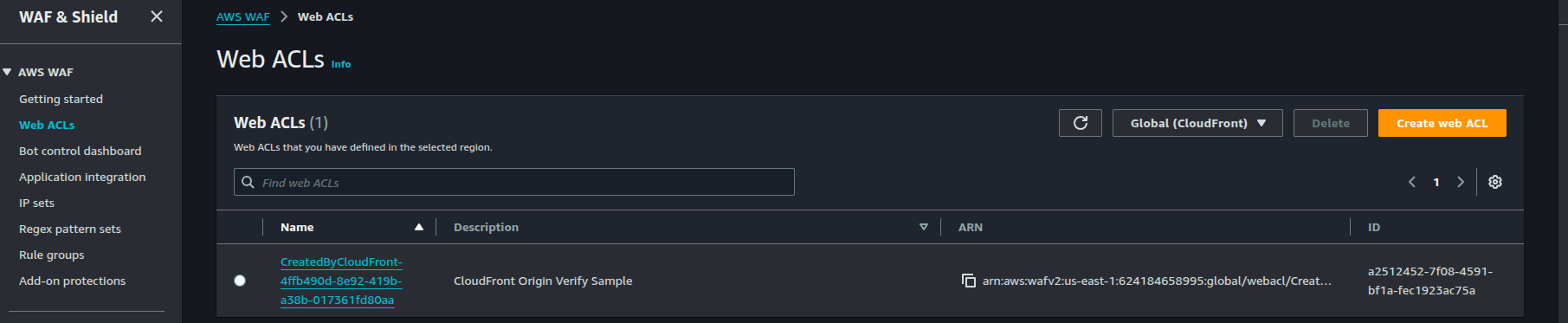This screenshot has width=1568, height=323.
Task: Click the Create web ACL button
Action: pos(1442,123)
